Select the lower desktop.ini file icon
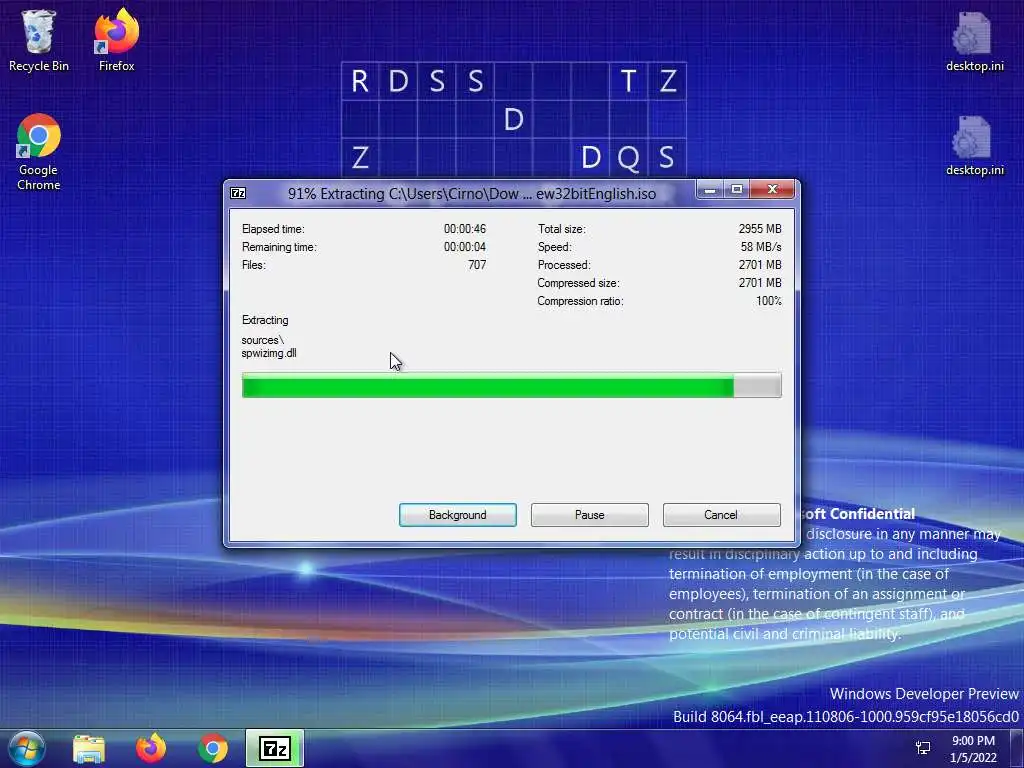This screenshot has width=1024, height=768. tap(974, 145)
